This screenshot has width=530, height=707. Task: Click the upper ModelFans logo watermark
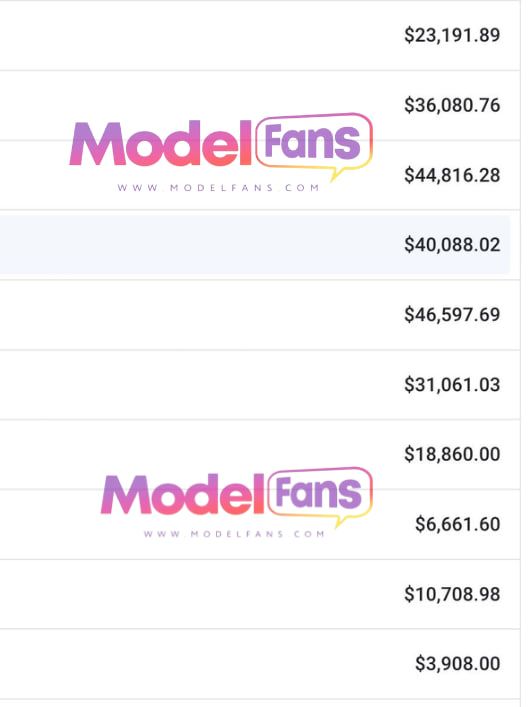click(x=221, y=153)
